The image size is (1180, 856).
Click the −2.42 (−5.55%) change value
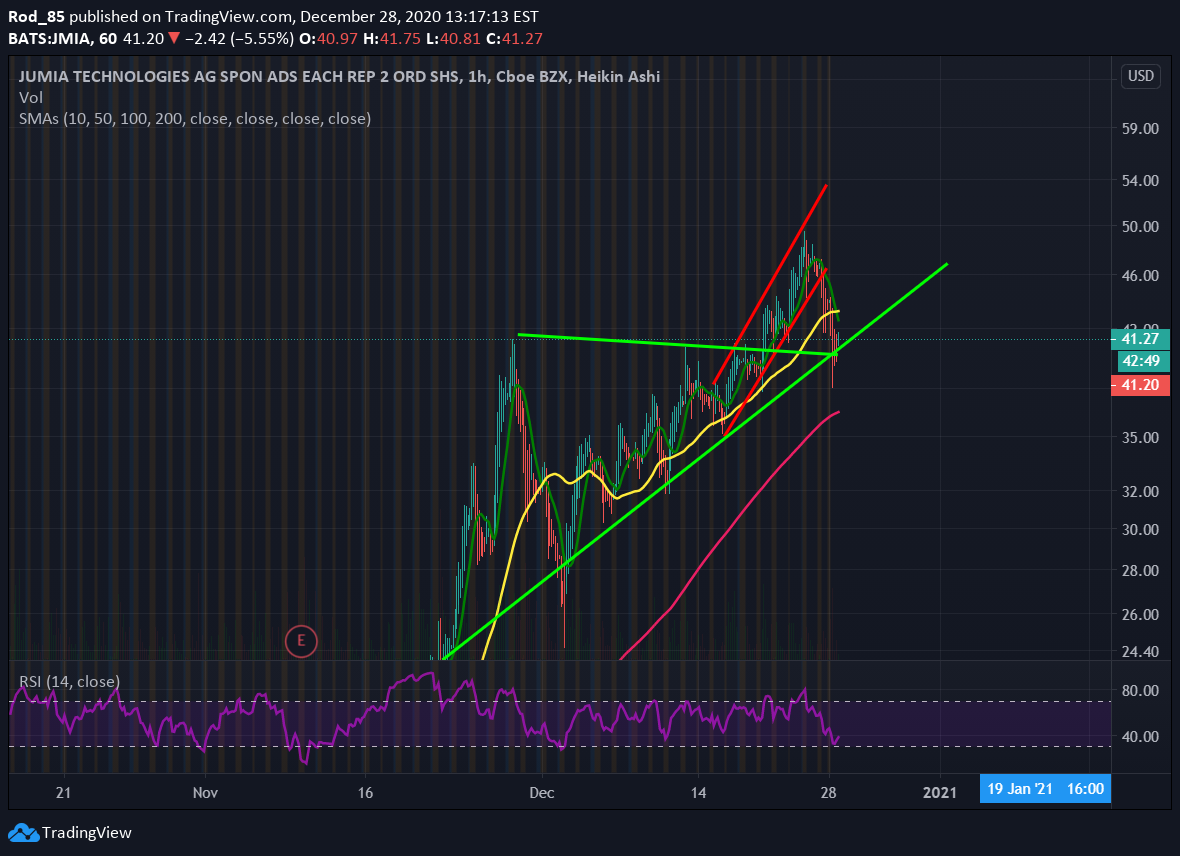pos(239,38)
